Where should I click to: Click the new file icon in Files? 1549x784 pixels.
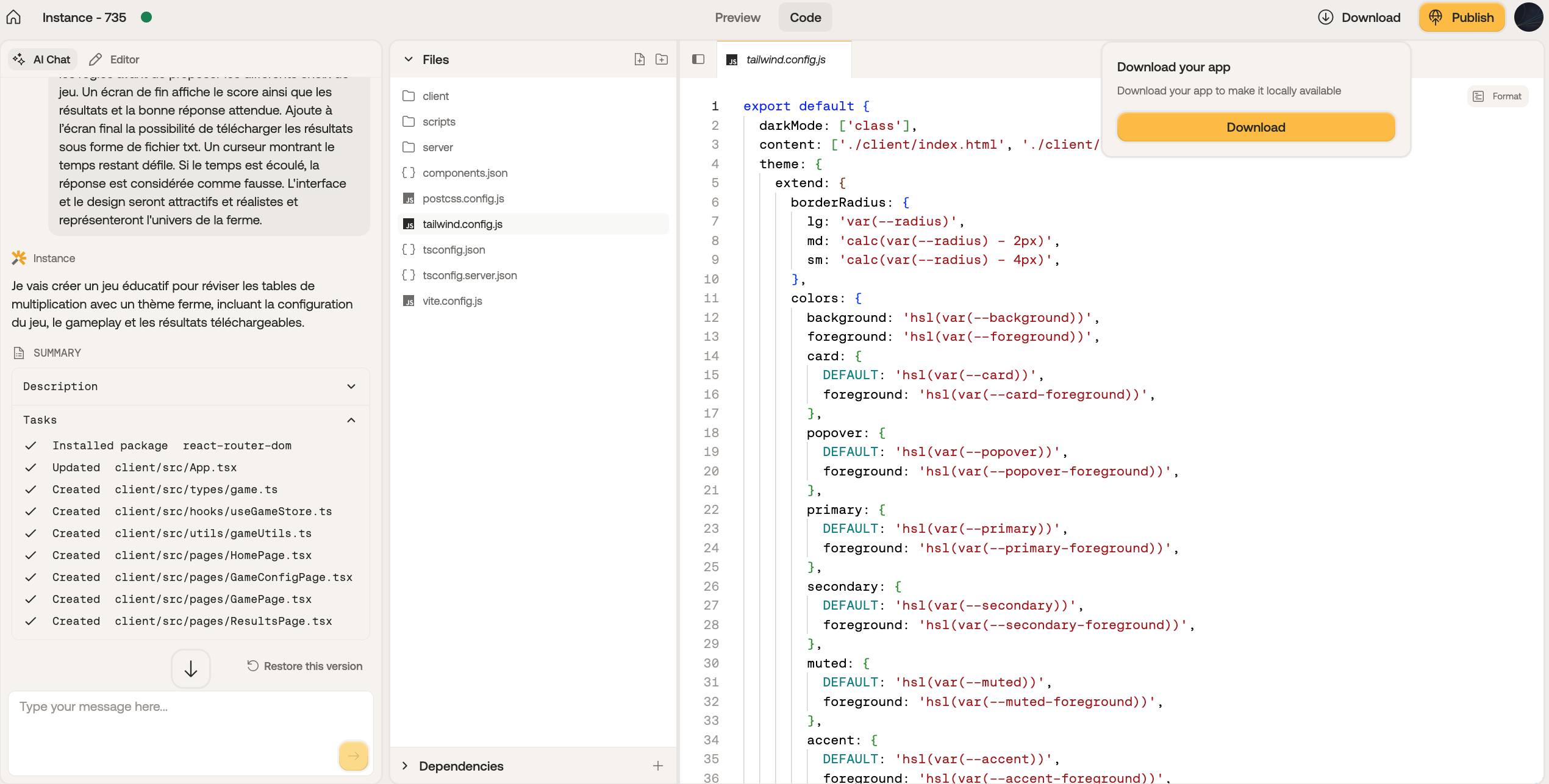639,59
